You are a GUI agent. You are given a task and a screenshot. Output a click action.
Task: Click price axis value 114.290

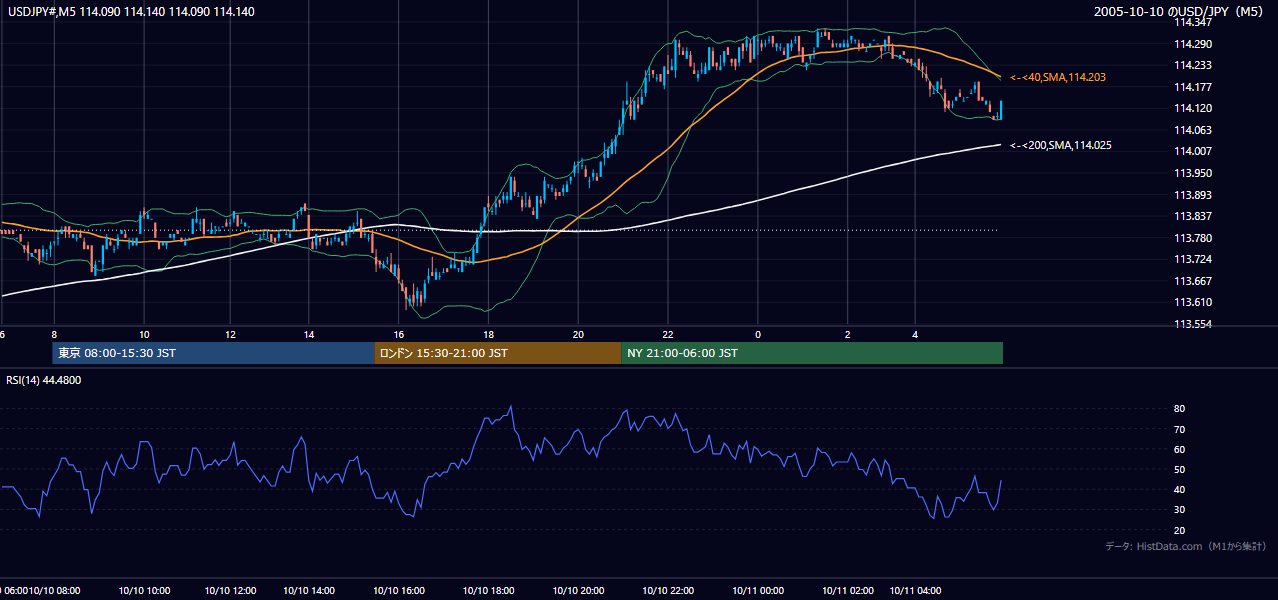point(1195,44)
